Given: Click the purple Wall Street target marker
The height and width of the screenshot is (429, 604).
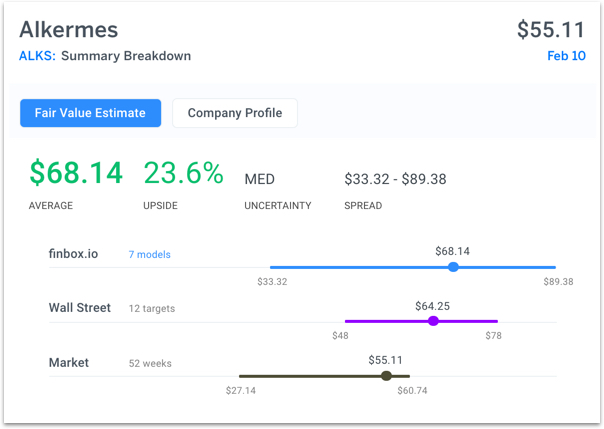Looking at the screenshot, I should [x=433, y=321].
